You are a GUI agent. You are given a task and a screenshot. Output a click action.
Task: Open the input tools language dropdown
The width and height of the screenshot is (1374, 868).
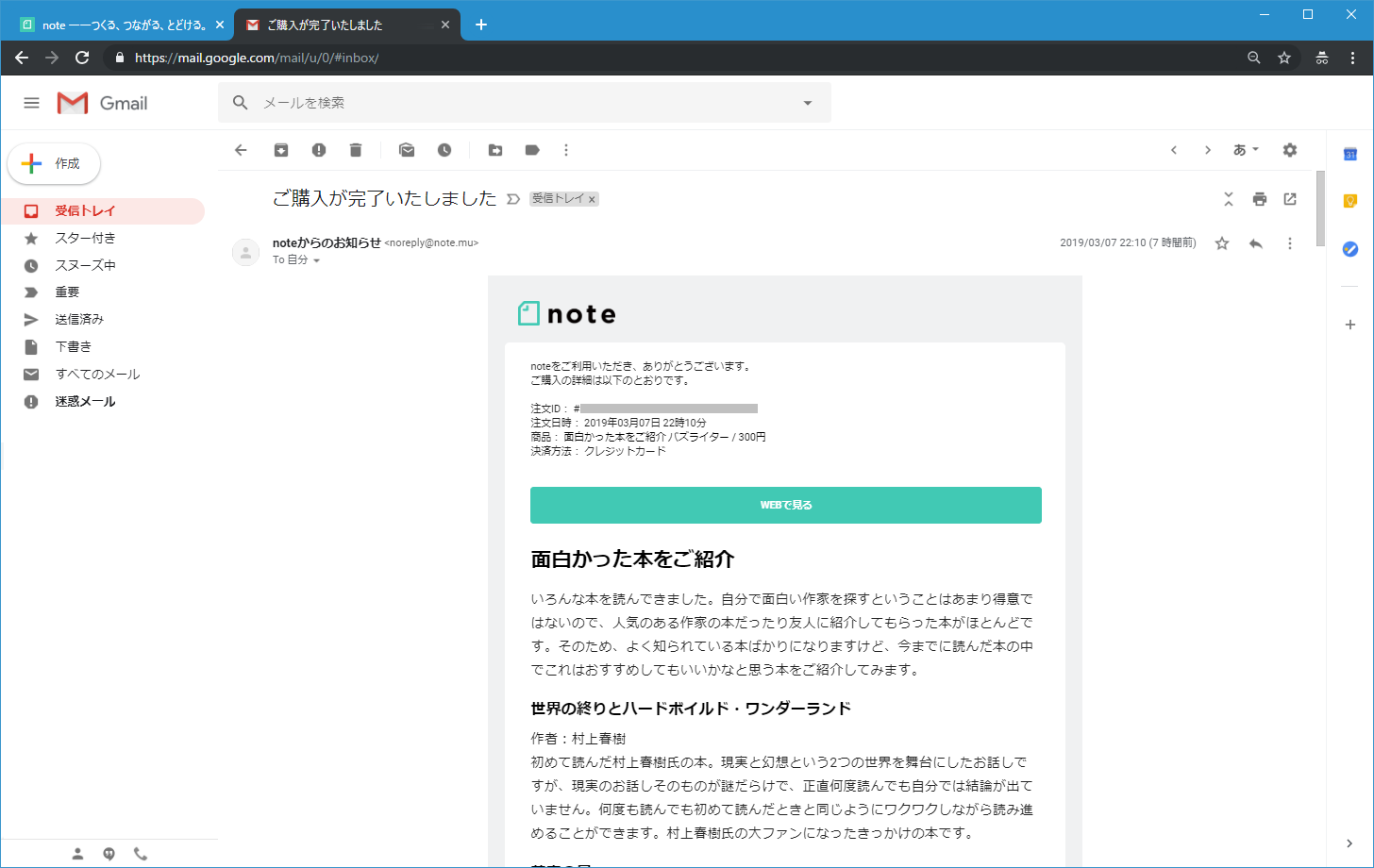pos(1247,150)
